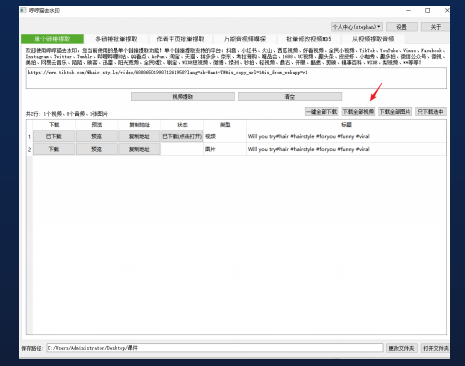This screenshot has height=366, width=465.
Task: Click the 一键全部下载 button
Action: coord(322,112)
